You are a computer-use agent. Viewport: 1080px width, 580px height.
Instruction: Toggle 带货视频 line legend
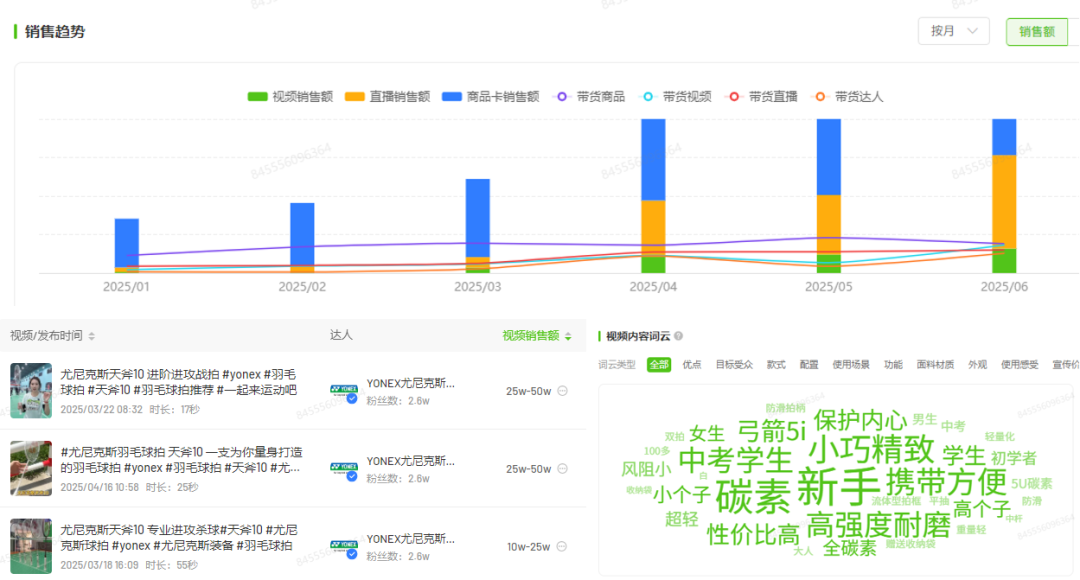pyautogui.click(x=675, y=97)
